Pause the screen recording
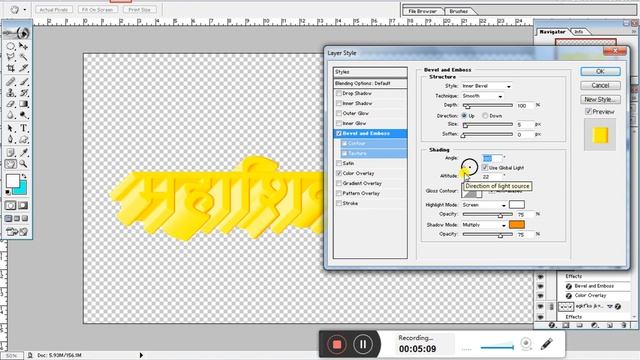 pyautogui.click(x=362, y=345)
